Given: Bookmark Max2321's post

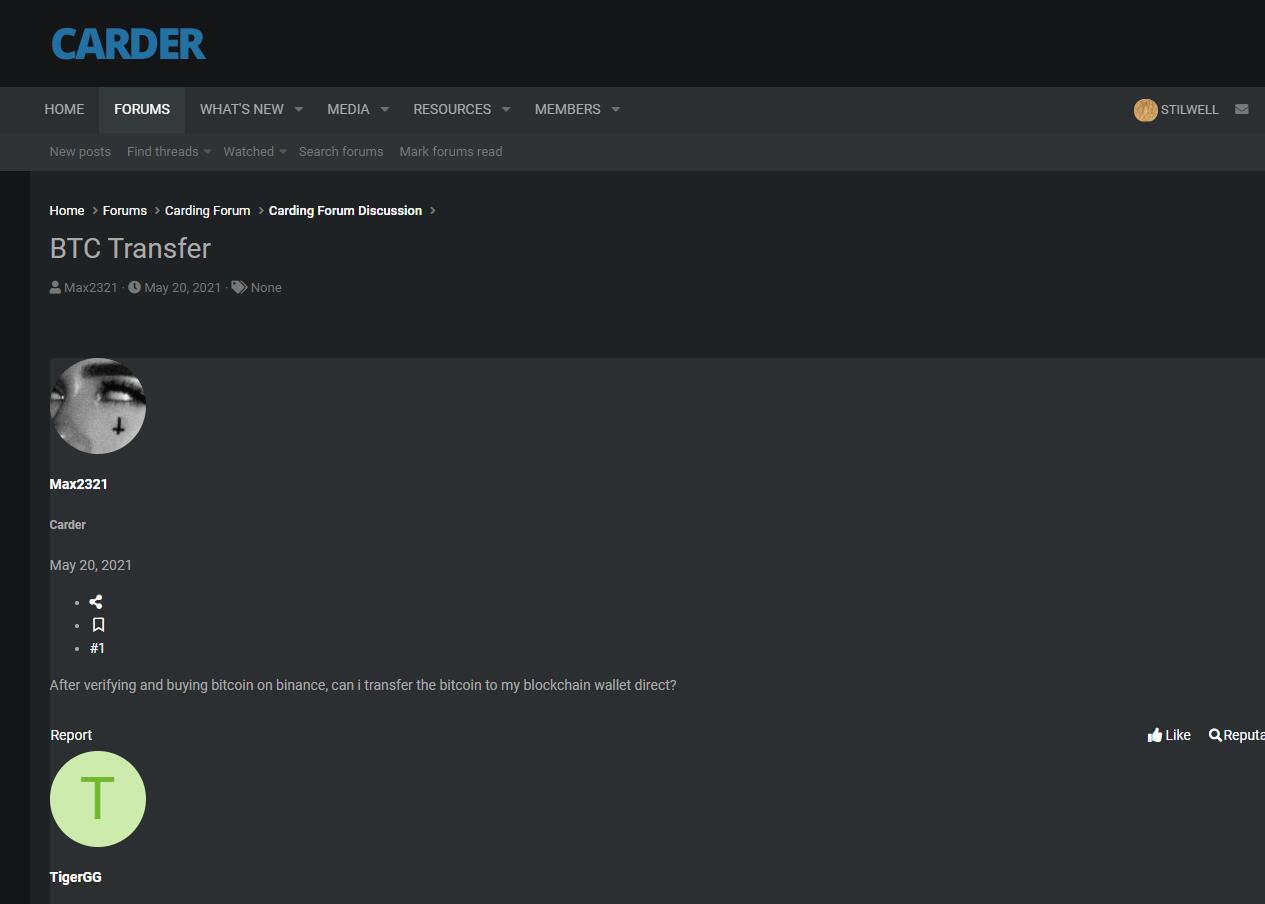Looking at the screenshot, I should point(98,625).
